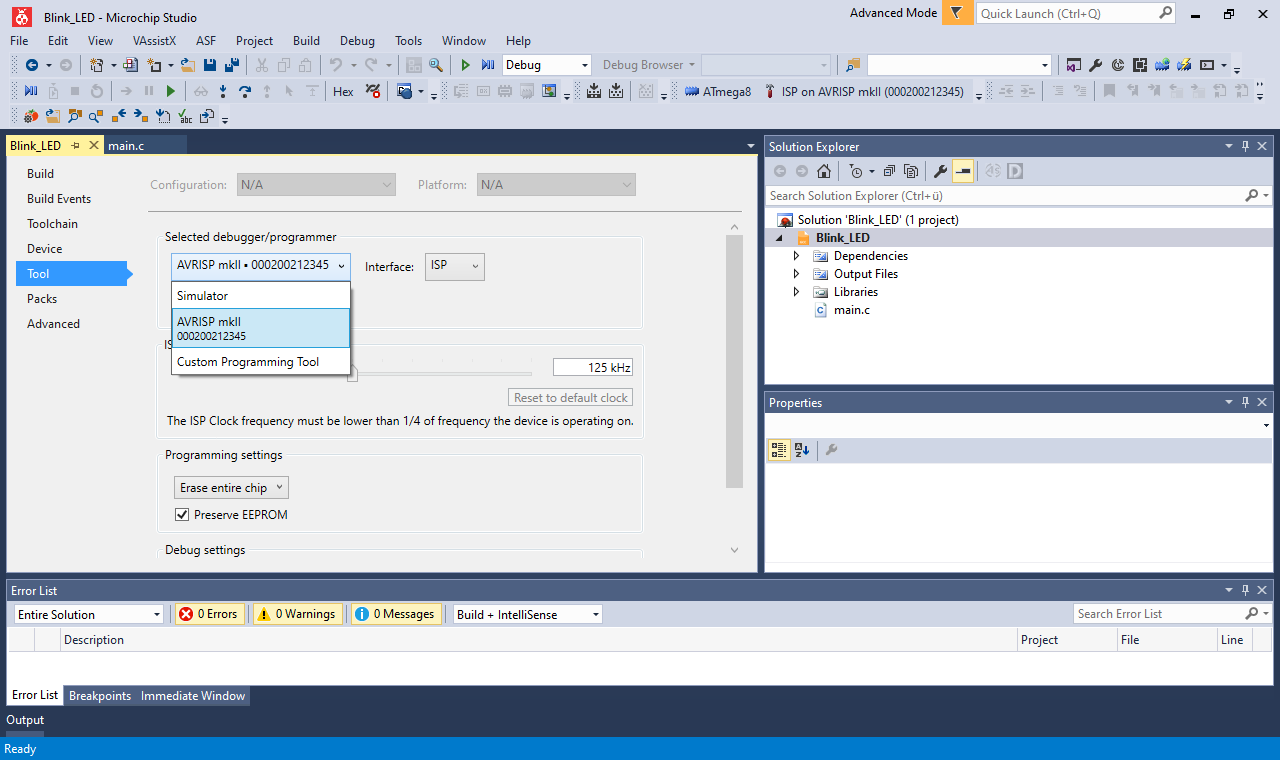The image size is (1280, 760).
Task: Click the ISP clock slider thumb
Action: pyautogui.click(x=352, y=374)
